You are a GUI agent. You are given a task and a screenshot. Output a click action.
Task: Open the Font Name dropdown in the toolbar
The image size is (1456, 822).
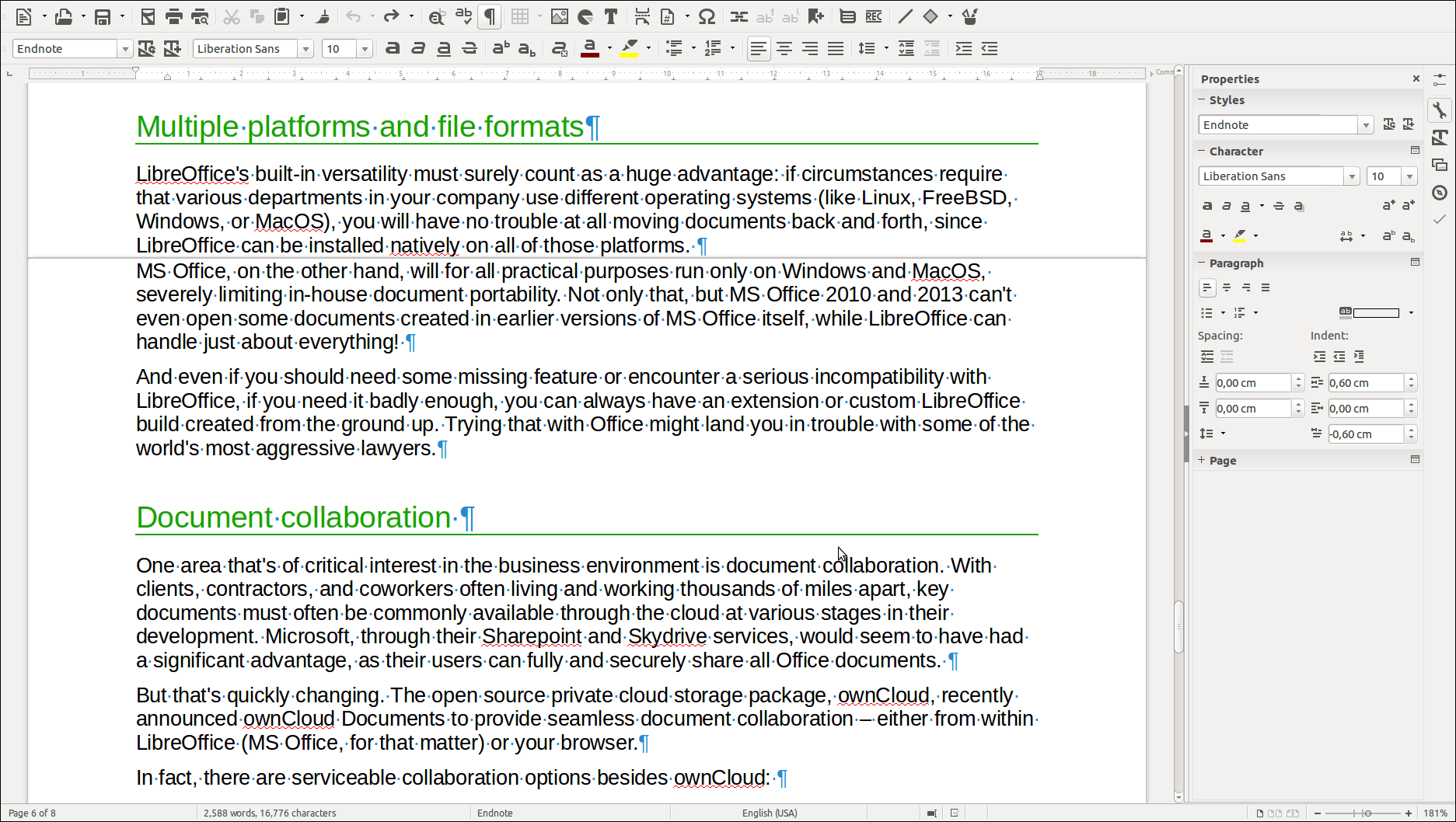(x=306, y=48)
